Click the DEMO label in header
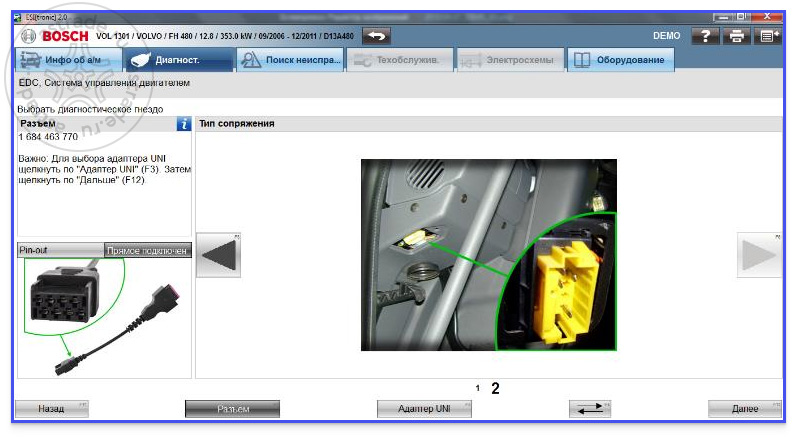Viewport: 799px width, 437px height. (667, 36)
